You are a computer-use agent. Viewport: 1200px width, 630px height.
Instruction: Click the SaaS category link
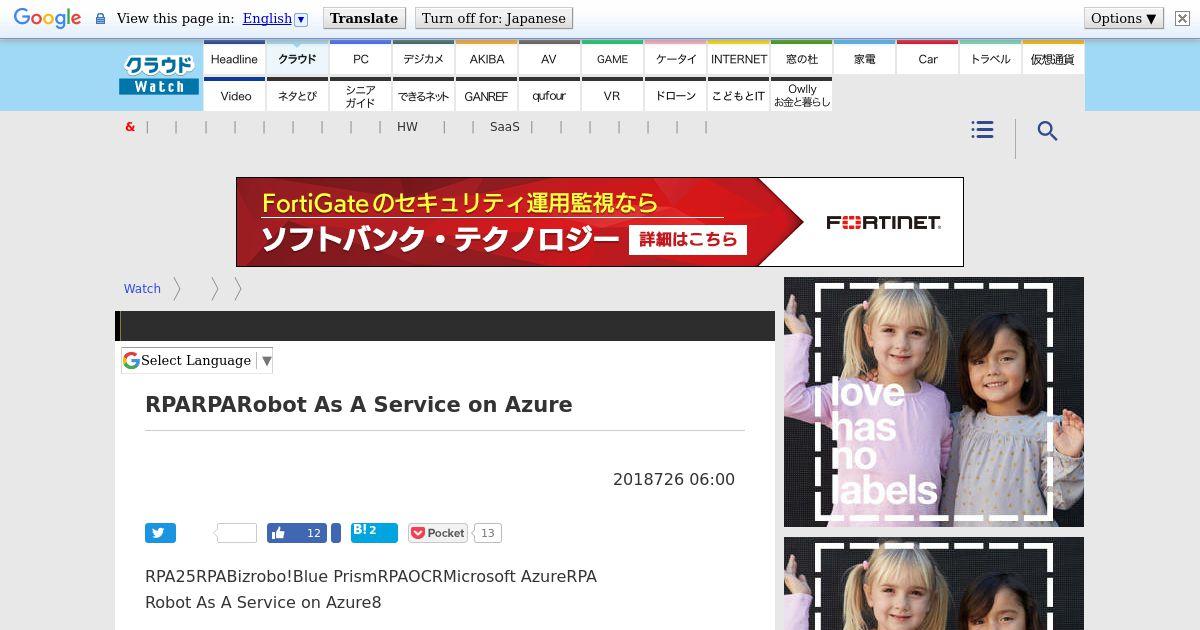pos(505,127)
